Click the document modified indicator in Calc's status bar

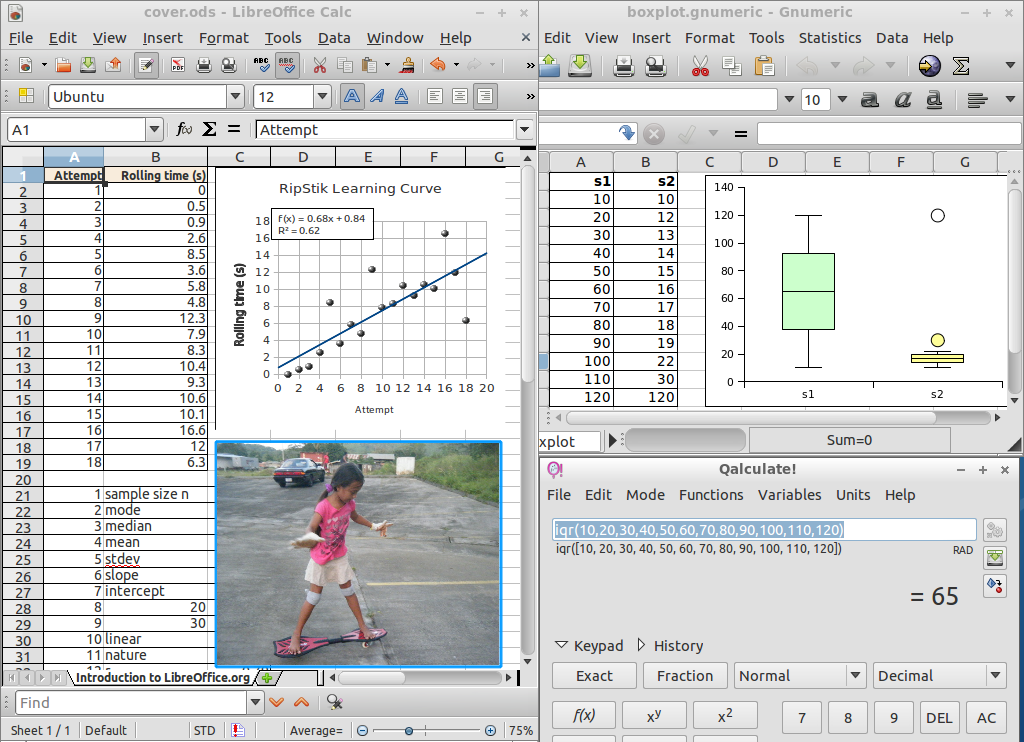click(x=238, y=730)
